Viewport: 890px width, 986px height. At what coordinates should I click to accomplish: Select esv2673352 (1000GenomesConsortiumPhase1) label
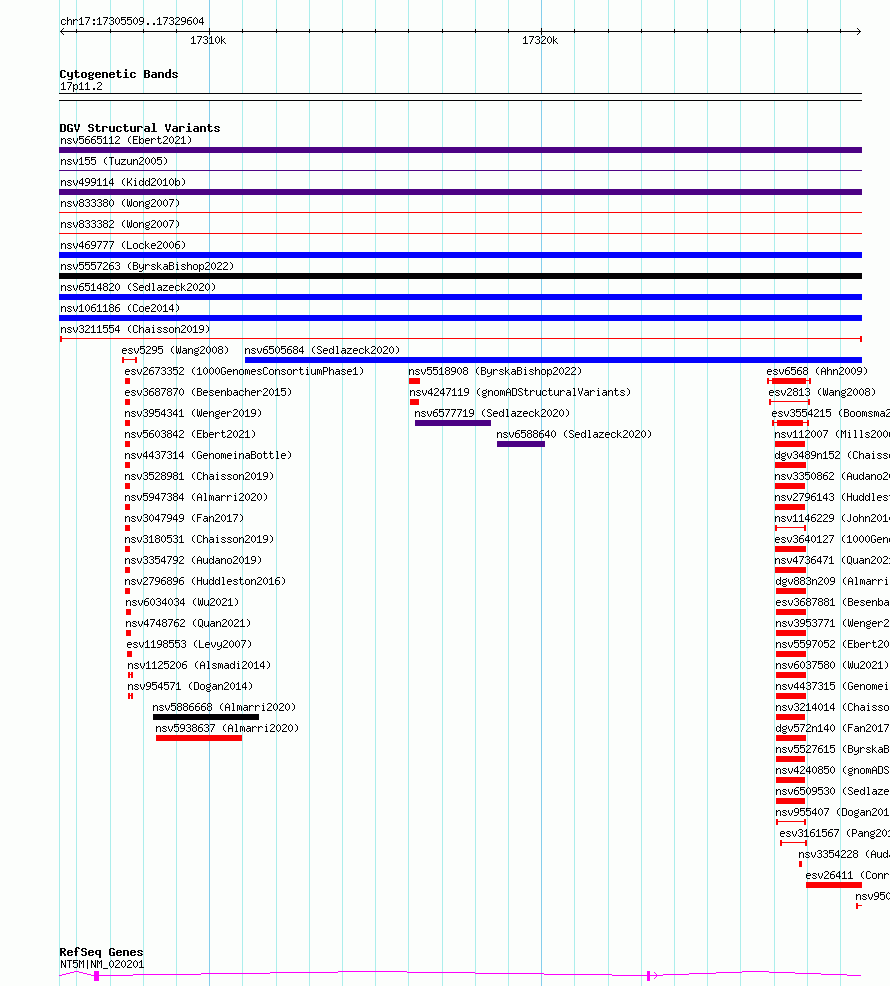(244, 371)
